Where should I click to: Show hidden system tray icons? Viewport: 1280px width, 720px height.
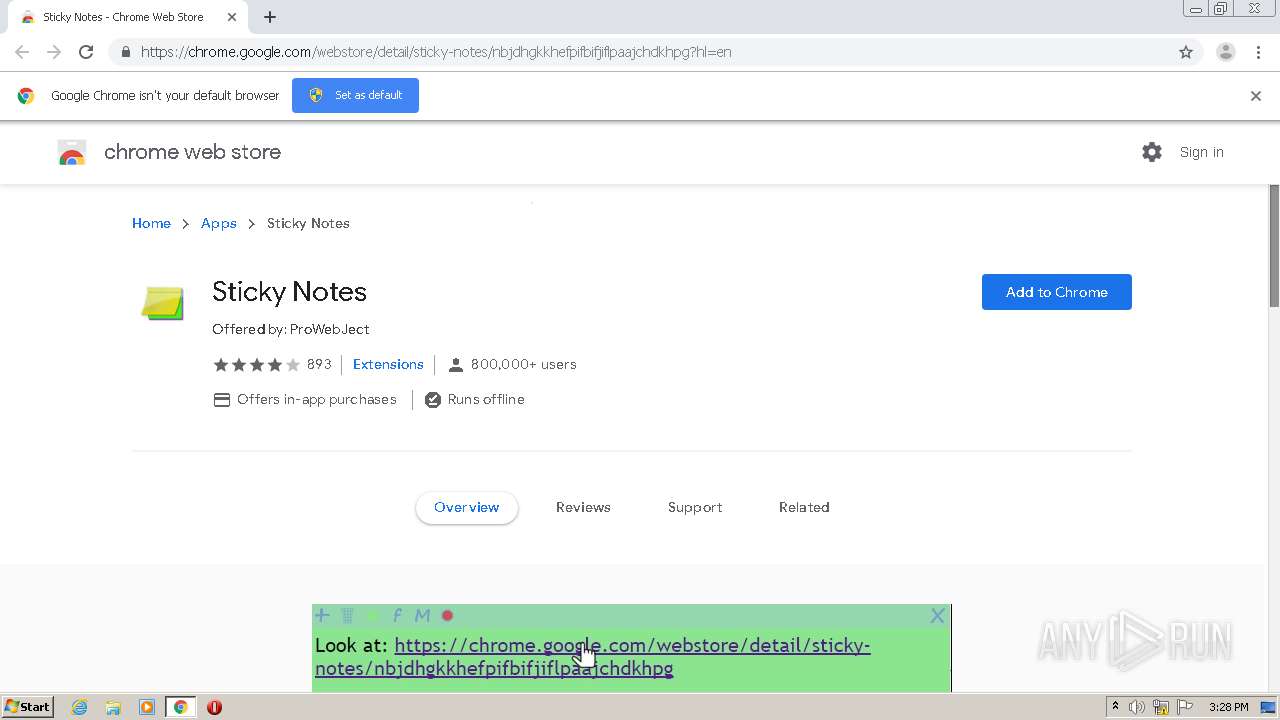tap(1115, 707)
